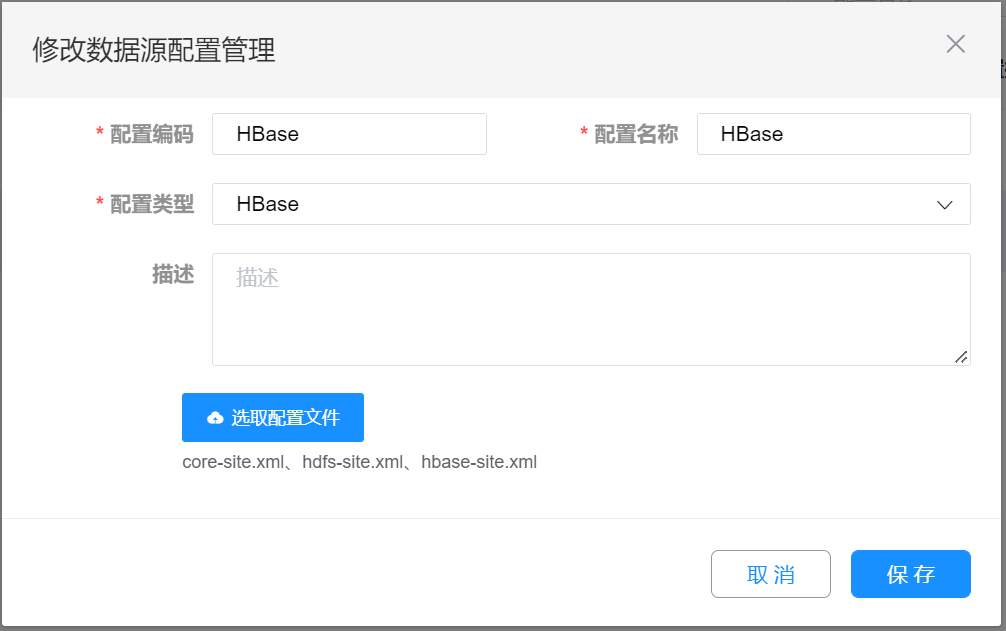Select the hdfs-site.xml file name

coord(352,462)
